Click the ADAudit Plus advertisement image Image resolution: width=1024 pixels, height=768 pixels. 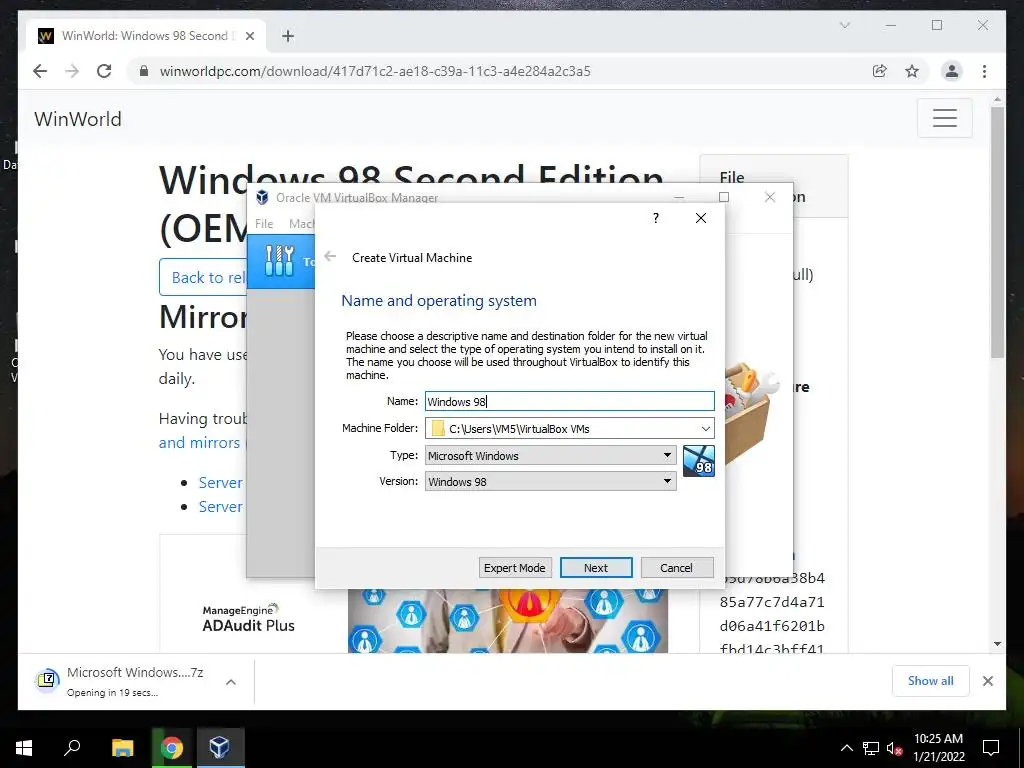coord(507,620)
